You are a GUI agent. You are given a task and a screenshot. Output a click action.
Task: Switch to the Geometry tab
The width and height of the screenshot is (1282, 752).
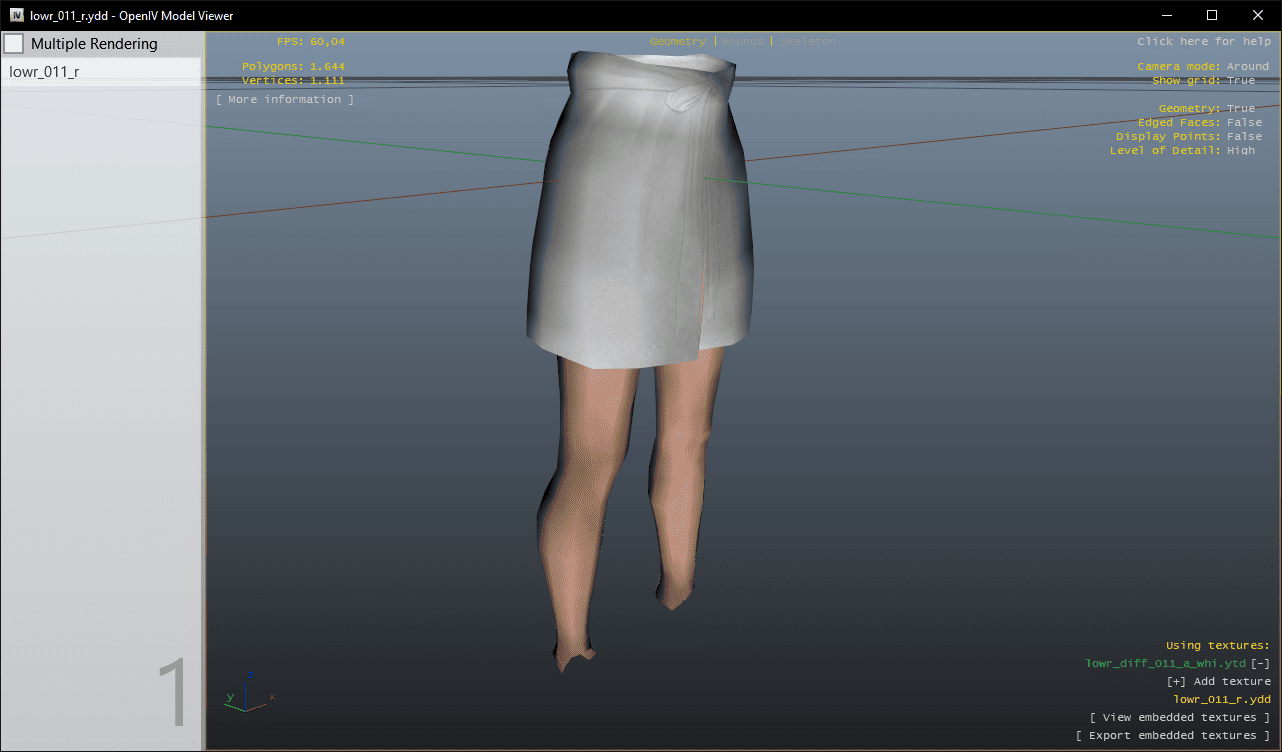[677, 42]
